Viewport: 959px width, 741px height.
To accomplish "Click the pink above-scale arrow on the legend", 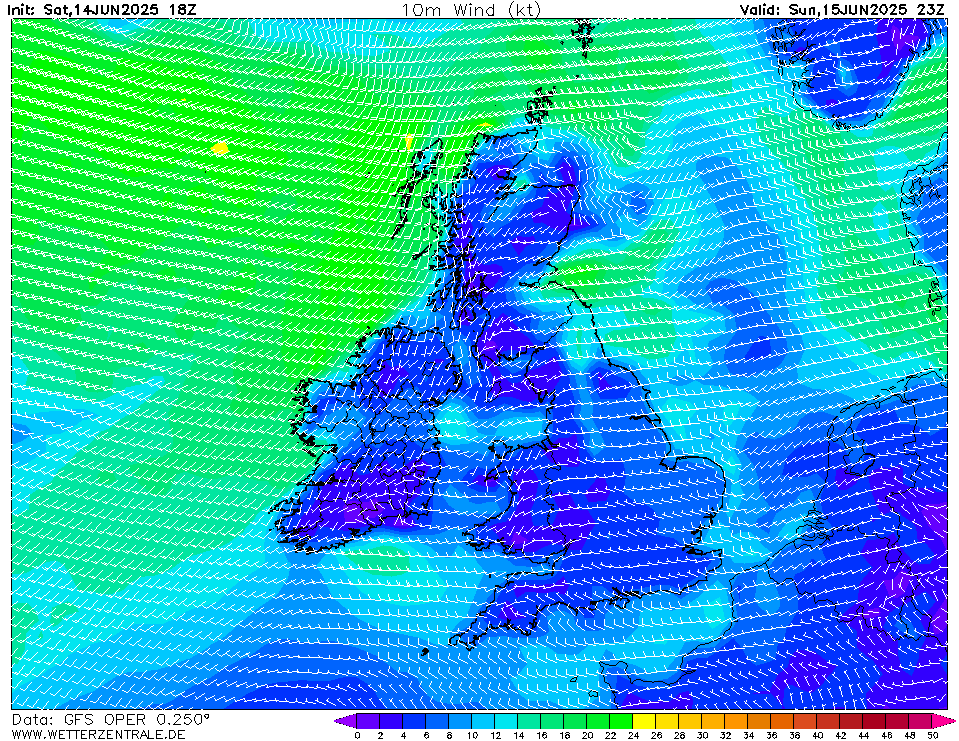I will 942,721.
